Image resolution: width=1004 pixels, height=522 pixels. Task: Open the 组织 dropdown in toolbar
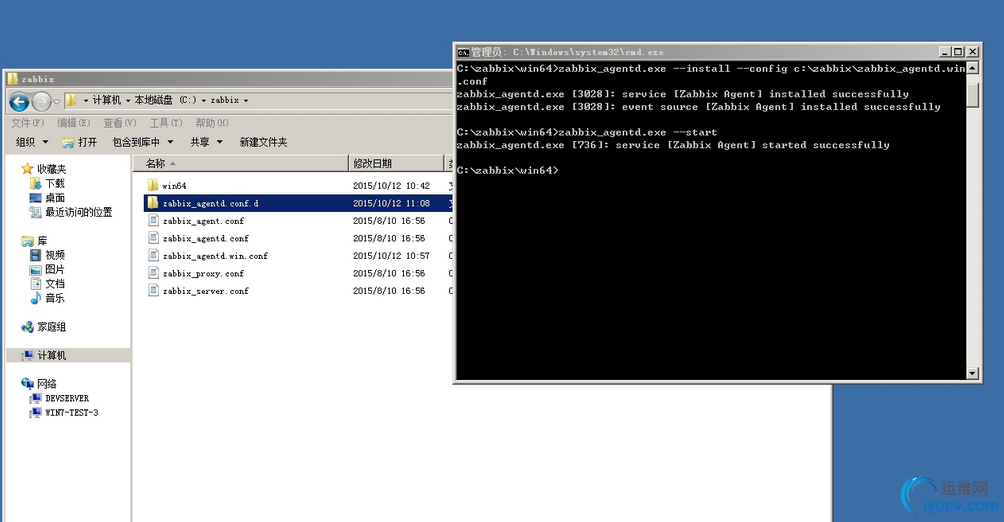point(32,142)
